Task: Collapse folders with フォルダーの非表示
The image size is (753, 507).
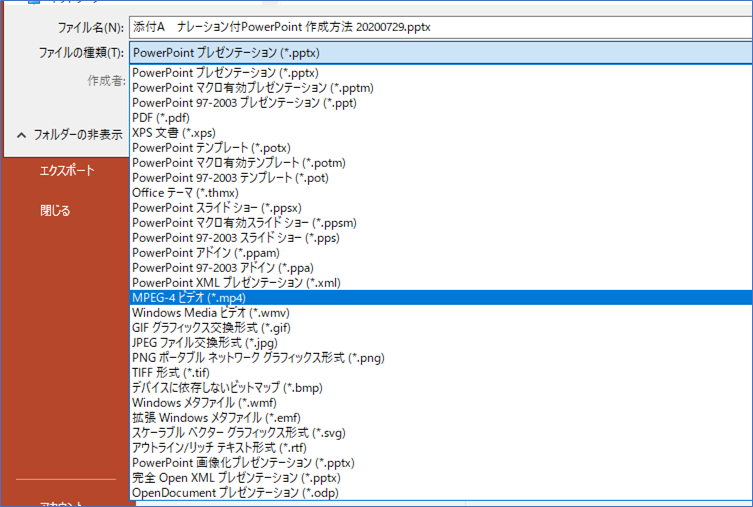Action: pos(70,135)
